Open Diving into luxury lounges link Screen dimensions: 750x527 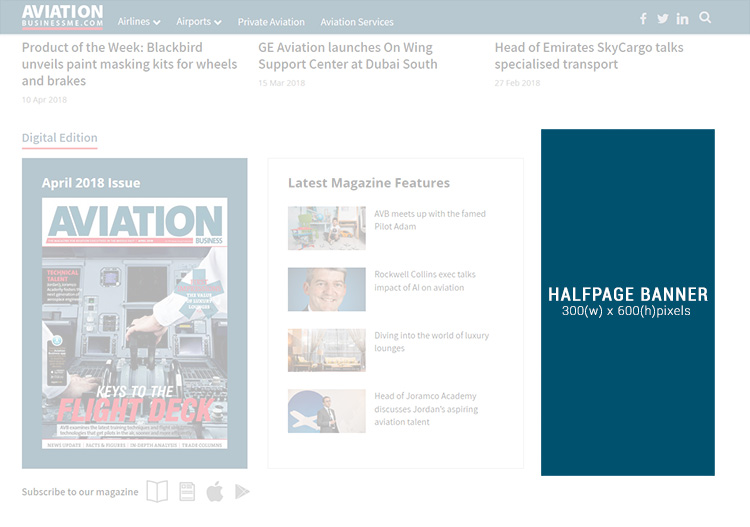pos(431,341)
